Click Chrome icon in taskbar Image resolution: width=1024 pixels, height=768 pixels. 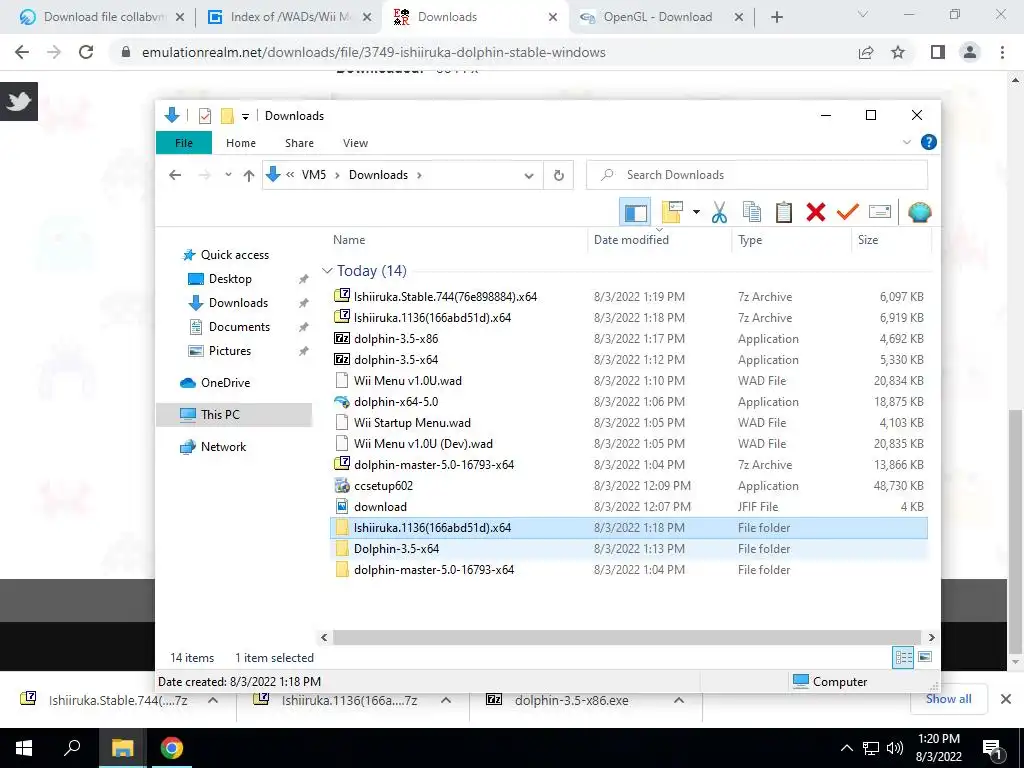point(172,748)
